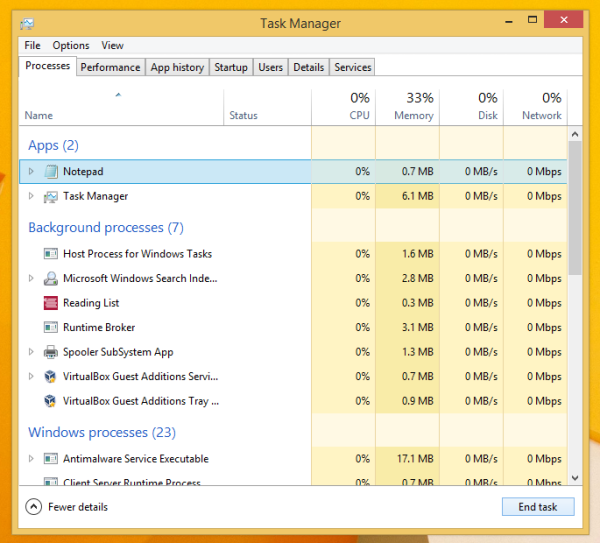
Task: Select Host Process for Windows Tasks name
Action: (137, 254)
